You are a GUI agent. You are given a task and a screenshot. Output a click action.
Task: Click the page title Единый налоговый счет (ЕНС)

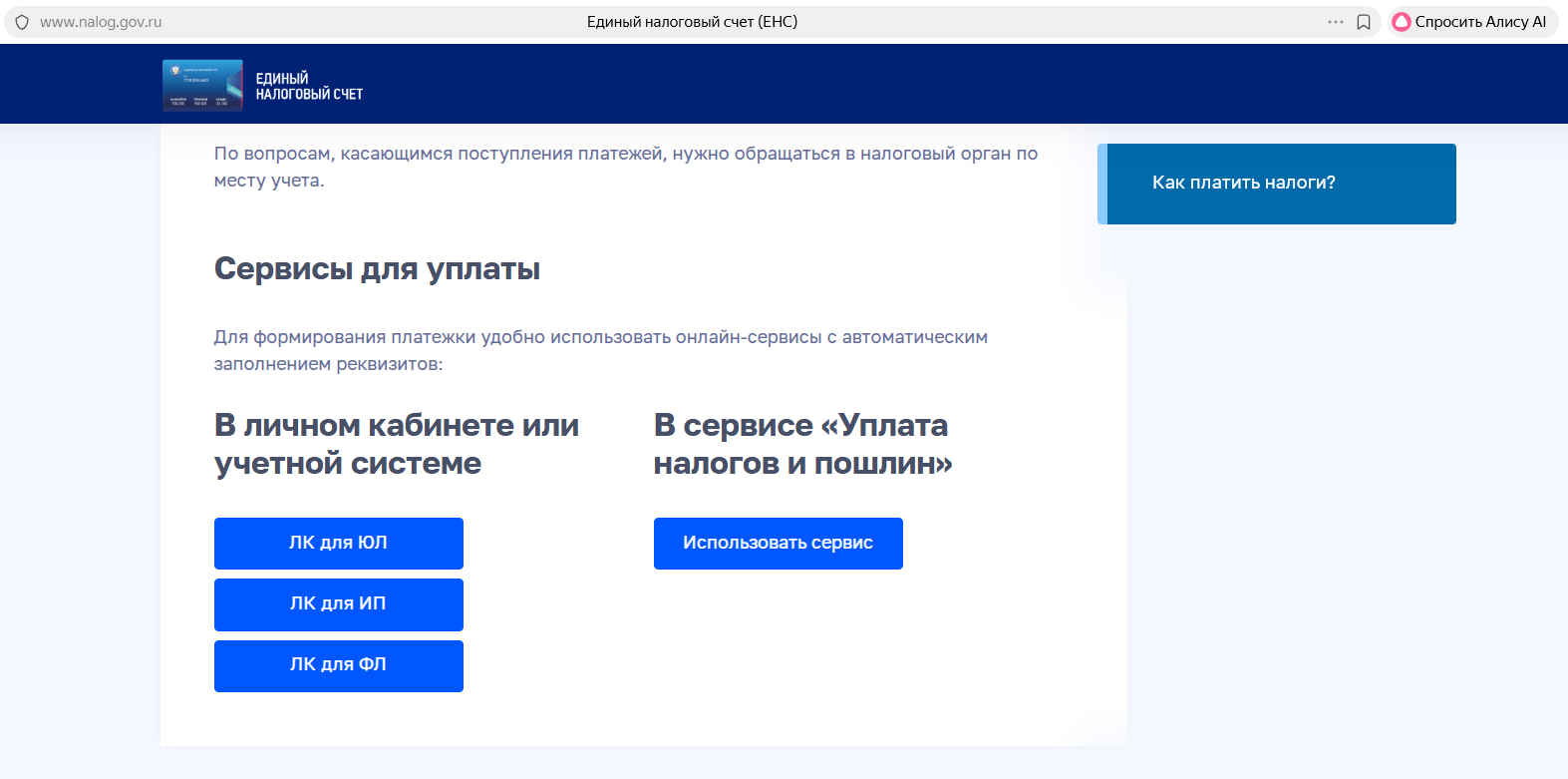pos(692,22)
